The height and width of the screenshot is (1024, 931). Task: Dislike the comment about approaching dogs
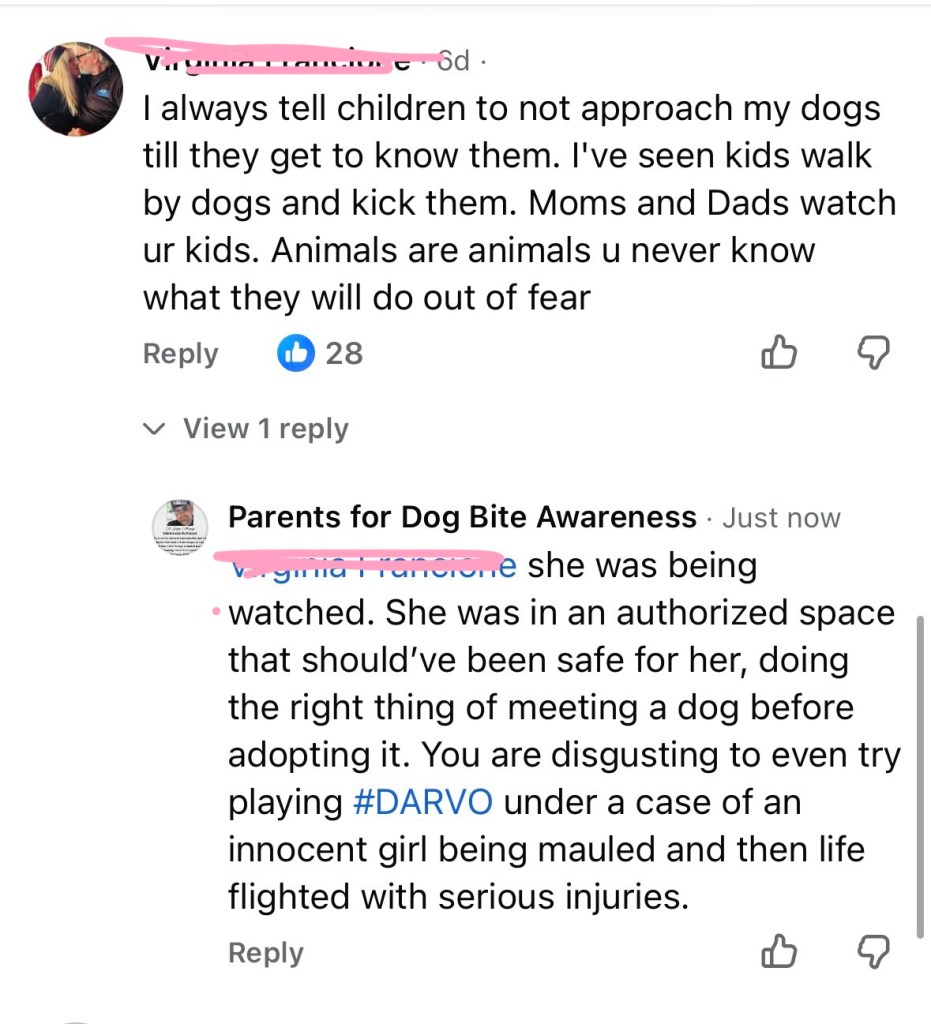(873, 352)
